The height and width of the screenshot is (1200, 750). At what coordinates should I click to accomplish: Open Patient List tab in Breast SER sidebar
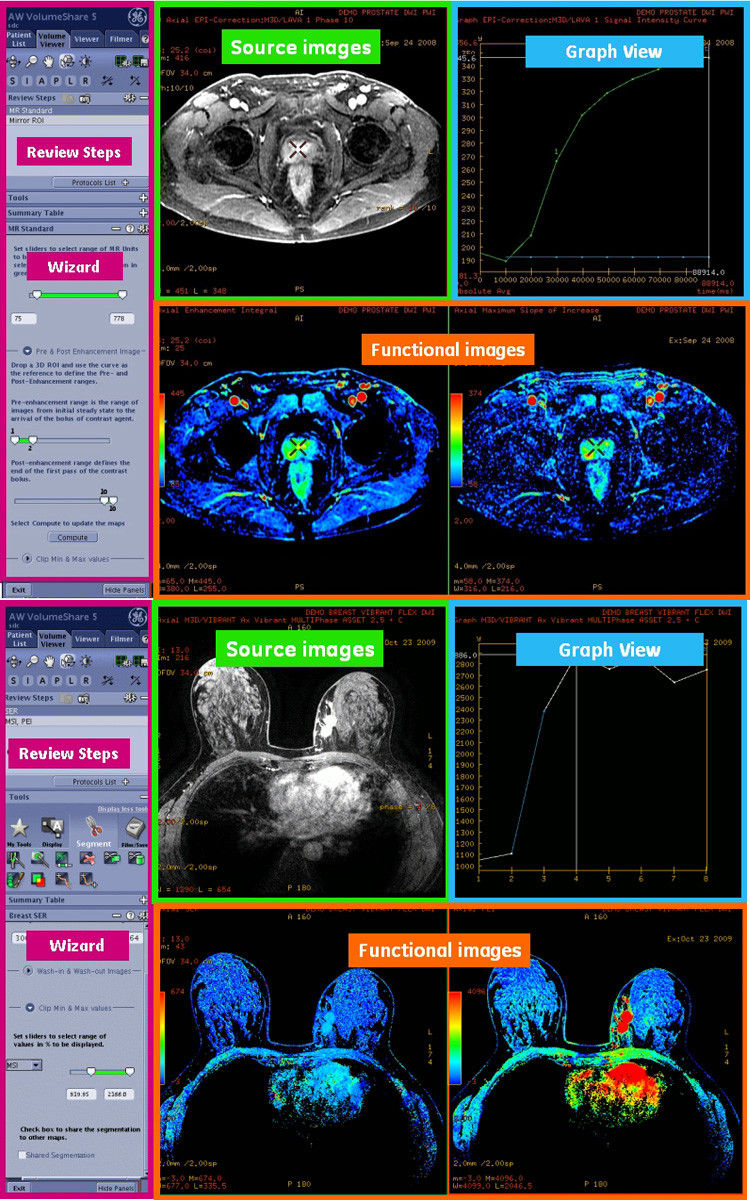pyautogui.click(x=20, y=640)
